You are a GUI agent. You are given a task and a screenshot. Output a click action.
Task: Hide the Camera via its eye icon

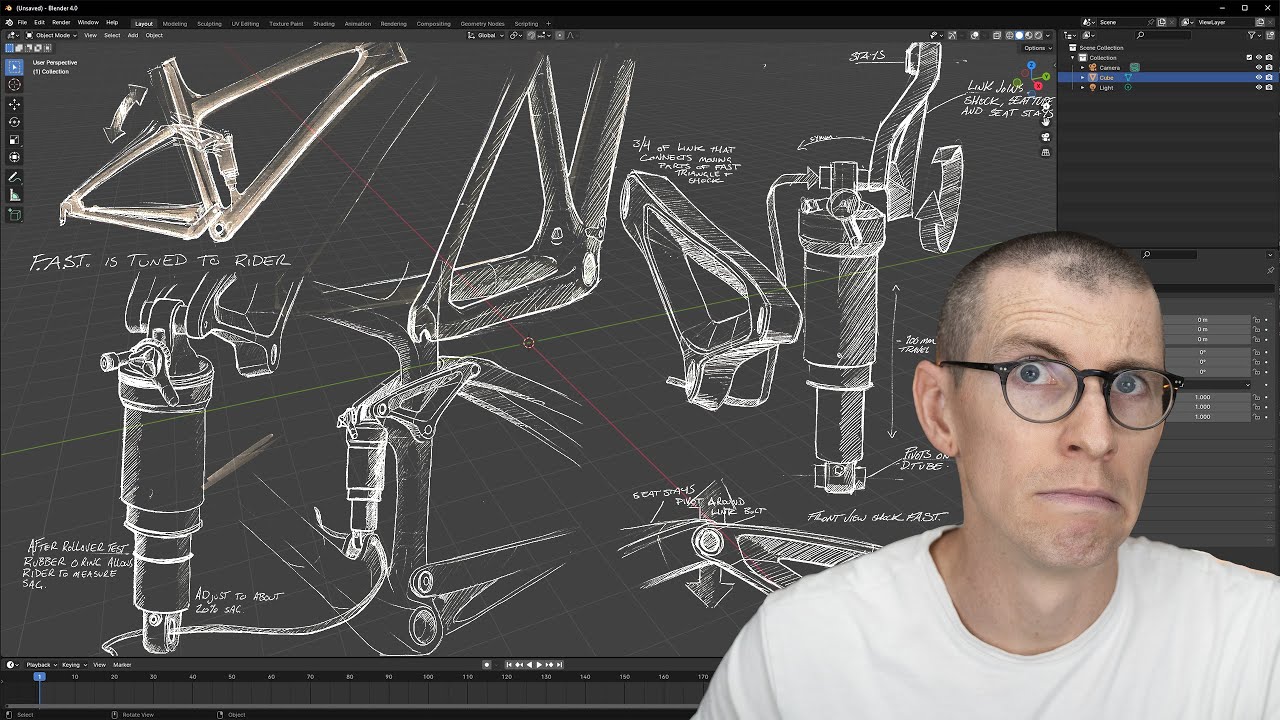[x=1259, y=67]
